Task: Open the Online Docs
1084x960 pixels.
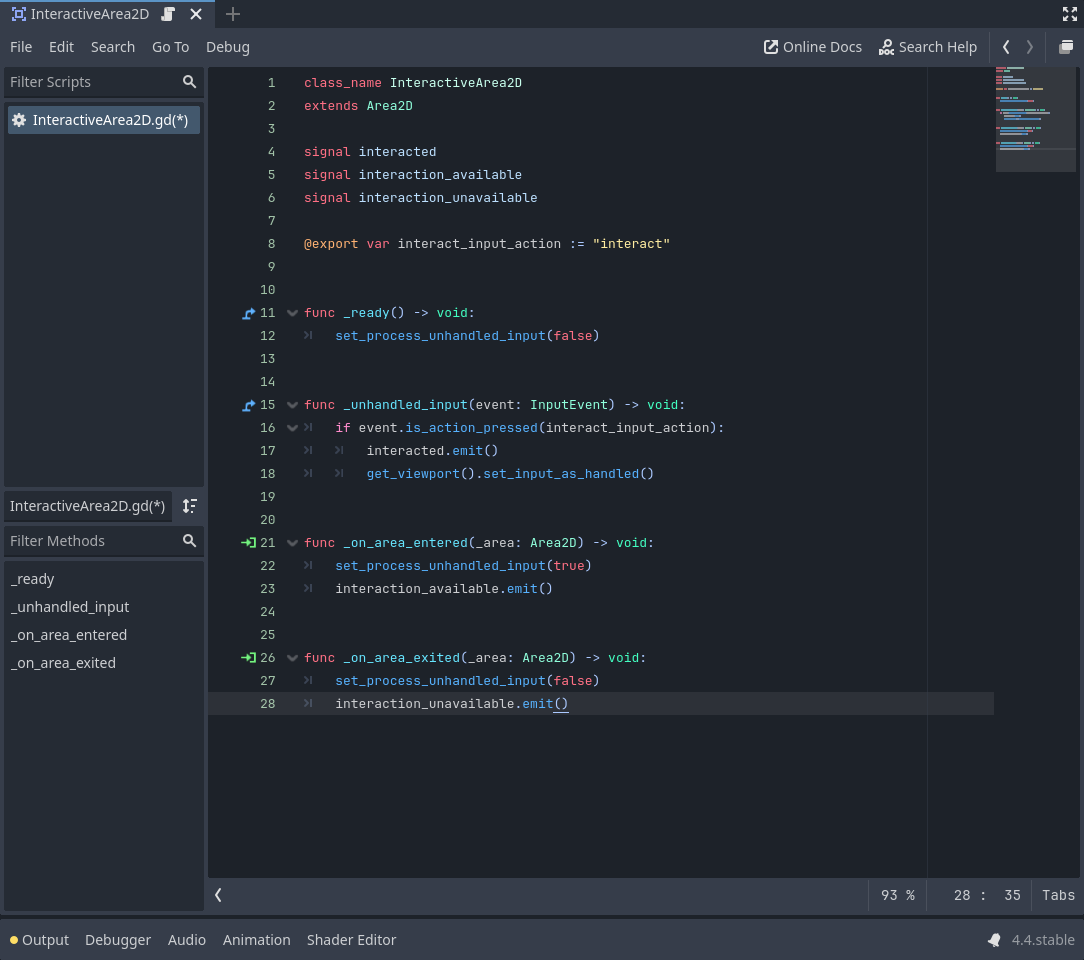Action: tap(812, 47)
